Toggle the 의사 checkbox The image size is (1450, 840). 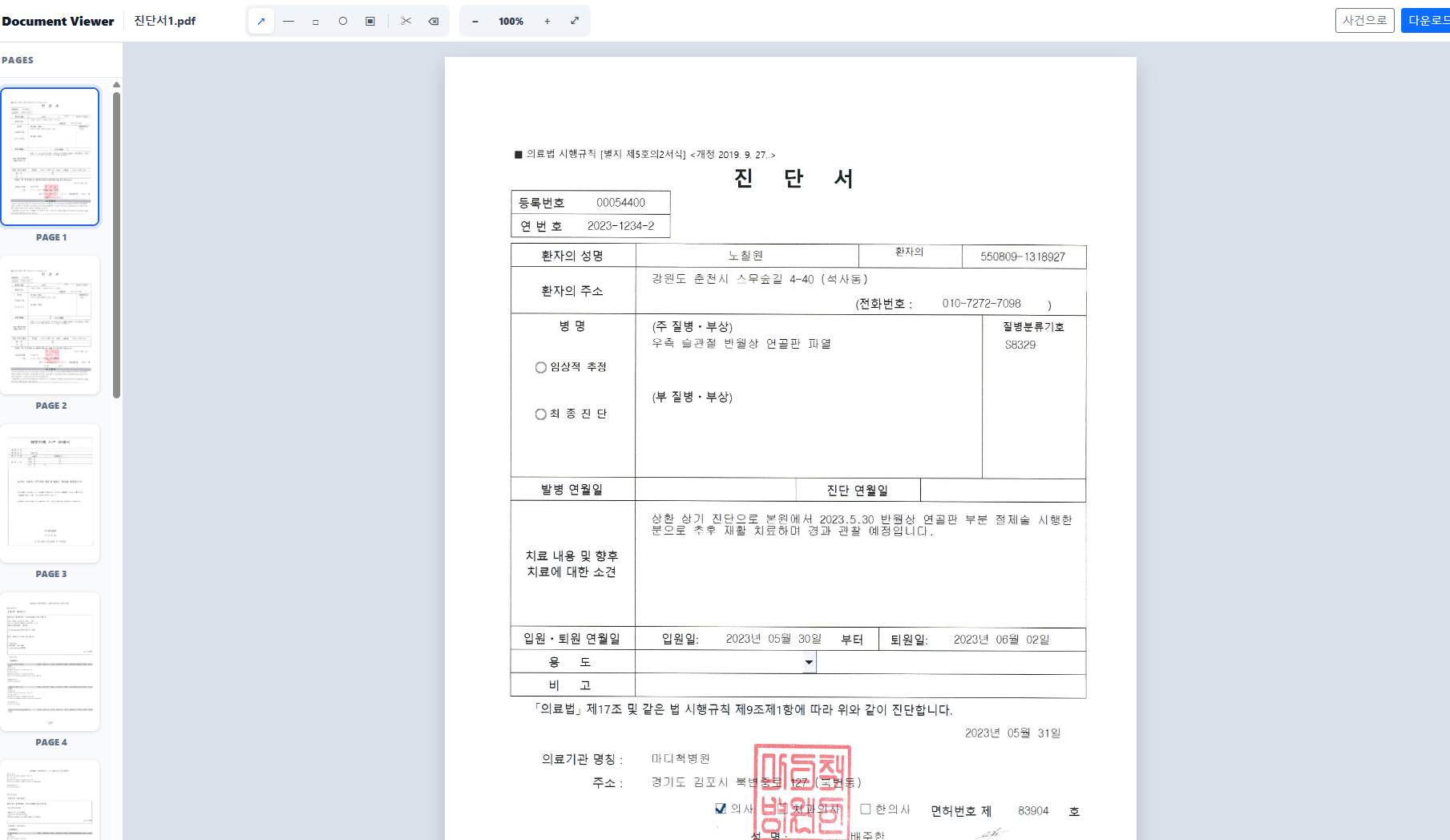(721, 809)
